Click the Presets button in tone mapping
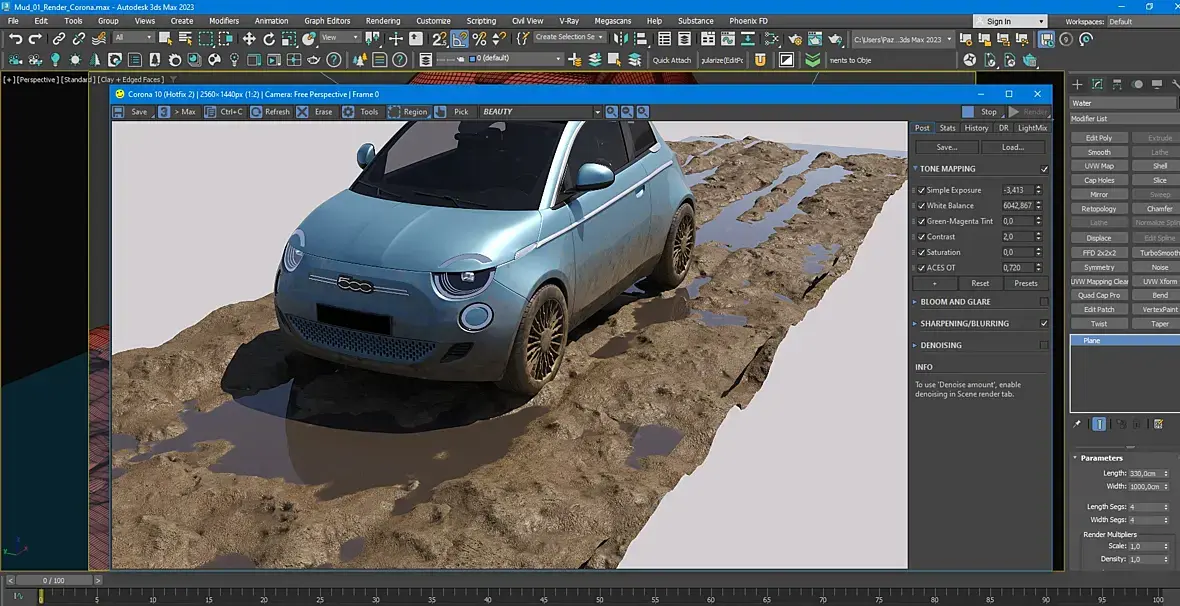This screenshot has height=606, width=1180. [1026, 283]
